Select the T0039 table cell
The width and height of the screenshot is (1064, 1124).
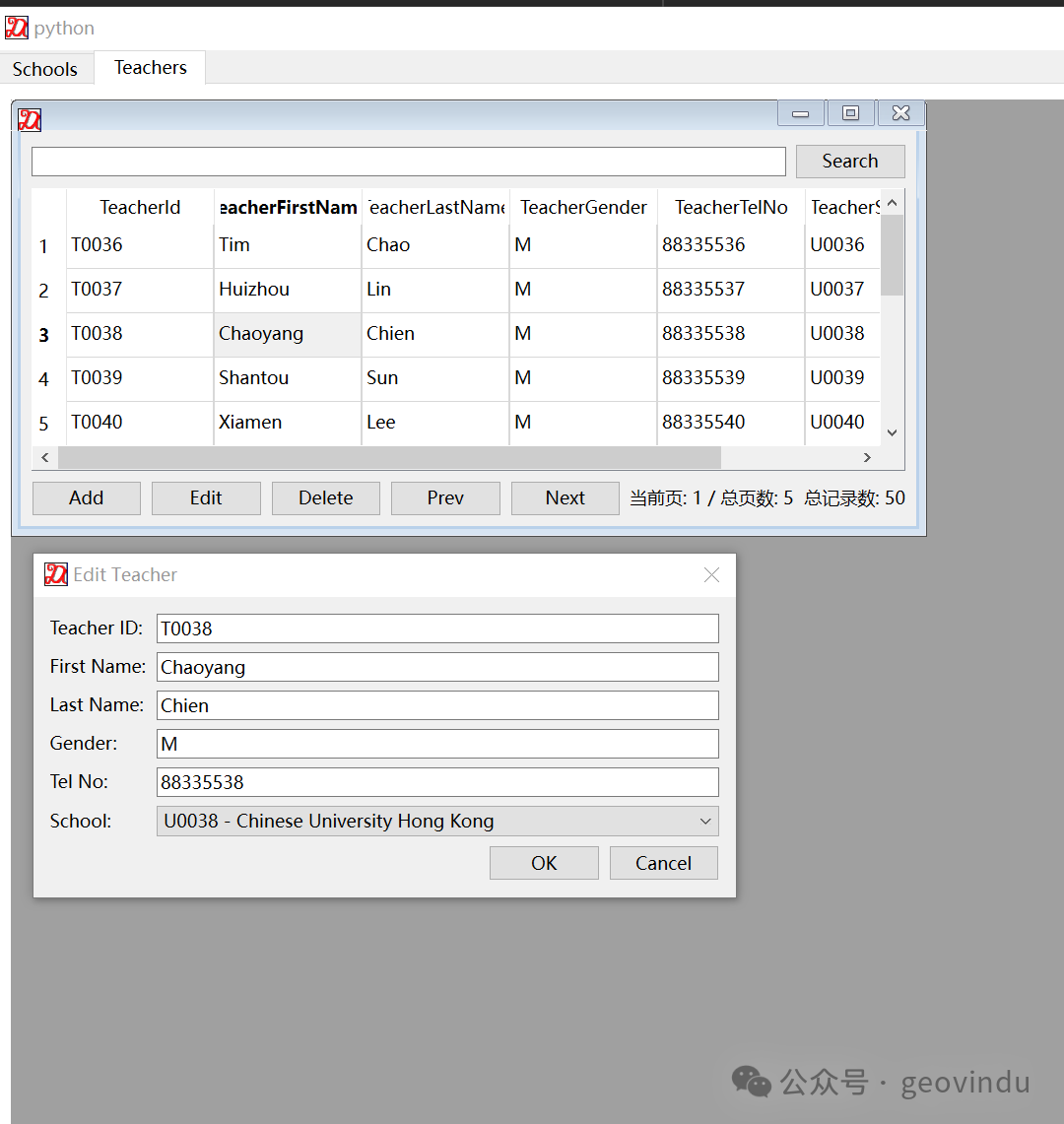tap(140, 378)
